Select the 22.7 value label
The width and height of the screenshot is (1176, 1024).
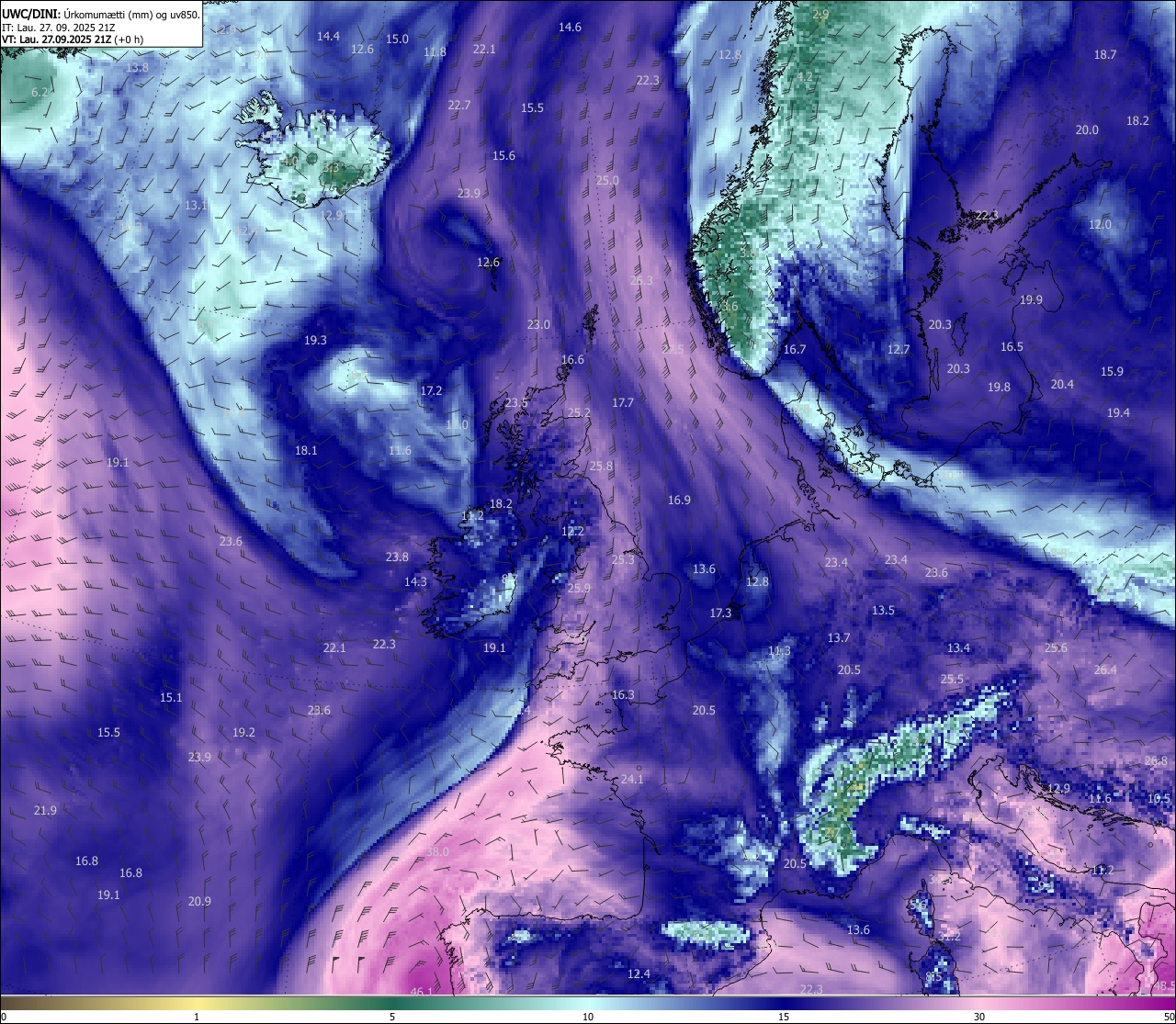point(459,105)
